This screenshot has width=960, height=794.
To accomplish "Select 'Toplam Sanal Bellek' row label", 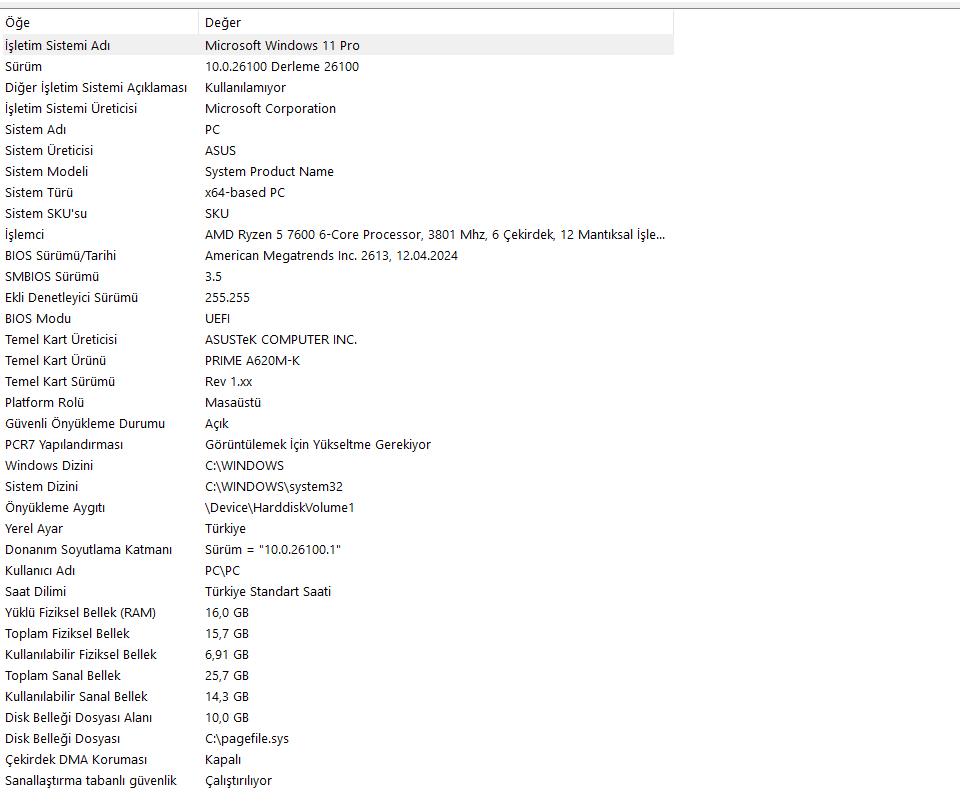I will point(62,676).
